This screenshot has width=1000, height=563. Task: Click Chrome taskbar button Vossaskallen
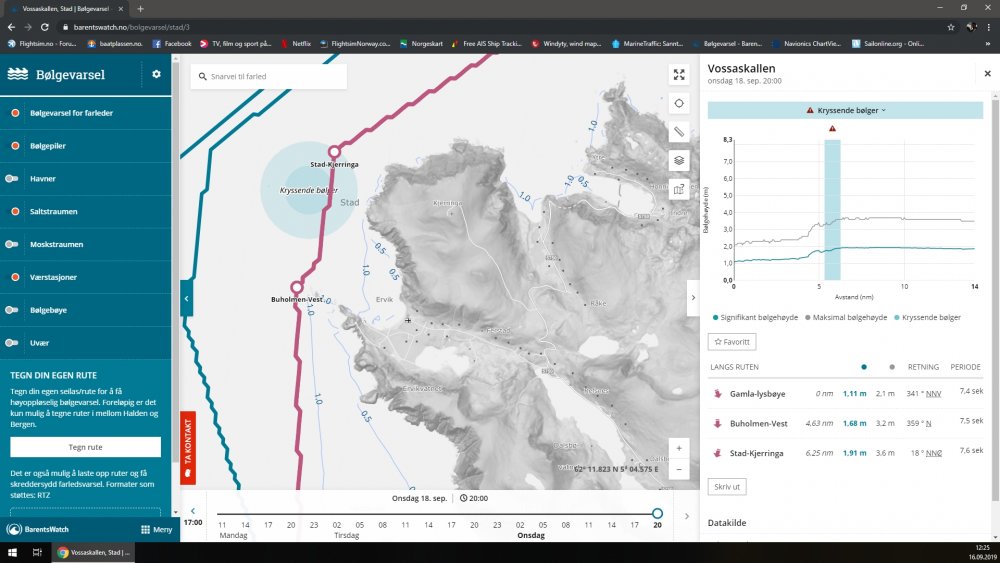pyautogui.click(x=93, y=552)
